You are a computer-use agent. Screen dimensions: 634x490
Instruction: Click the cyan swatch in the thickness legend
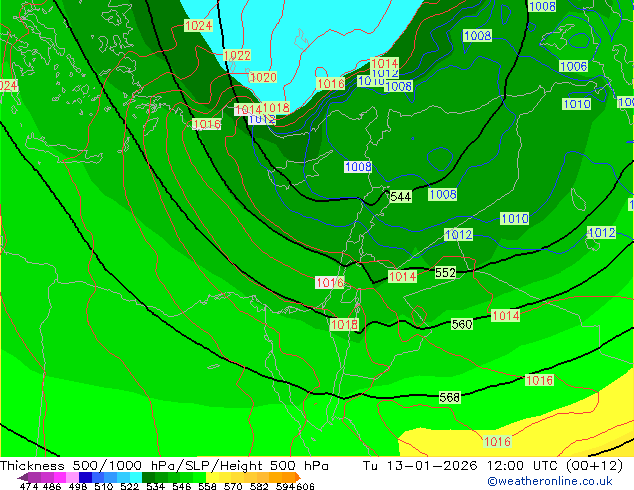coord(136,477)
